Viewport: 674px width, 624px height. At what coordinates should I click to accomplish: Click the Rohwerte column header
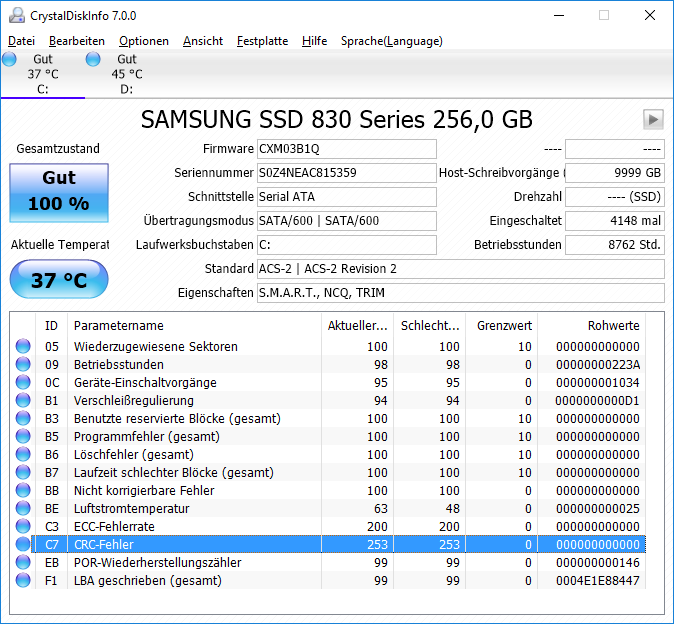click(591, 325)
